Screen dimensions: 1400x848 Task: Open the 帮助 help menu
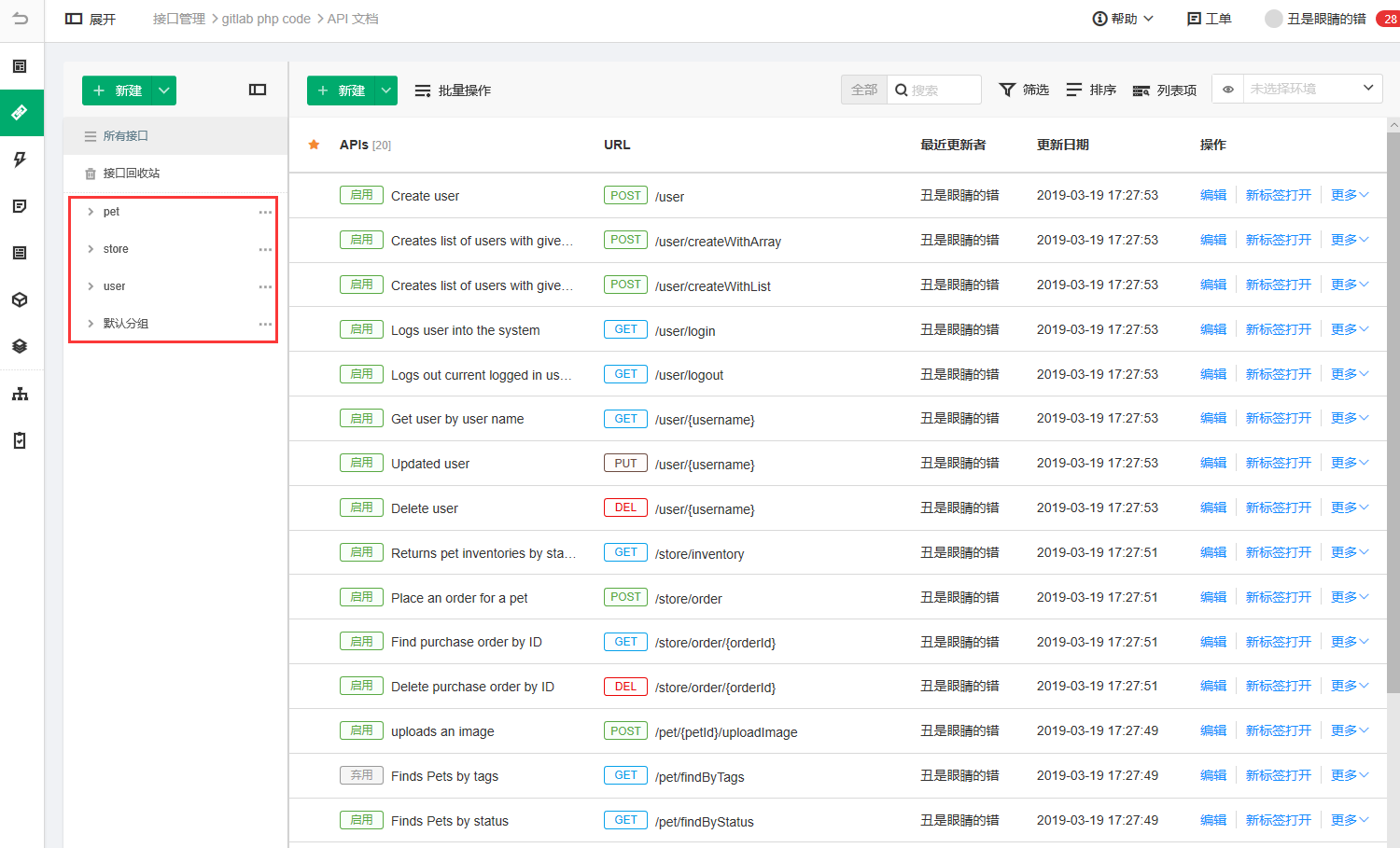[x=1124, y=19]
